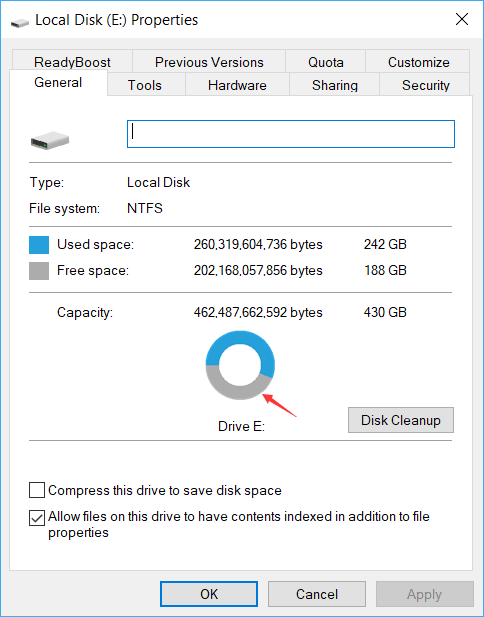Close the Properties dialog

pos(462,19)
